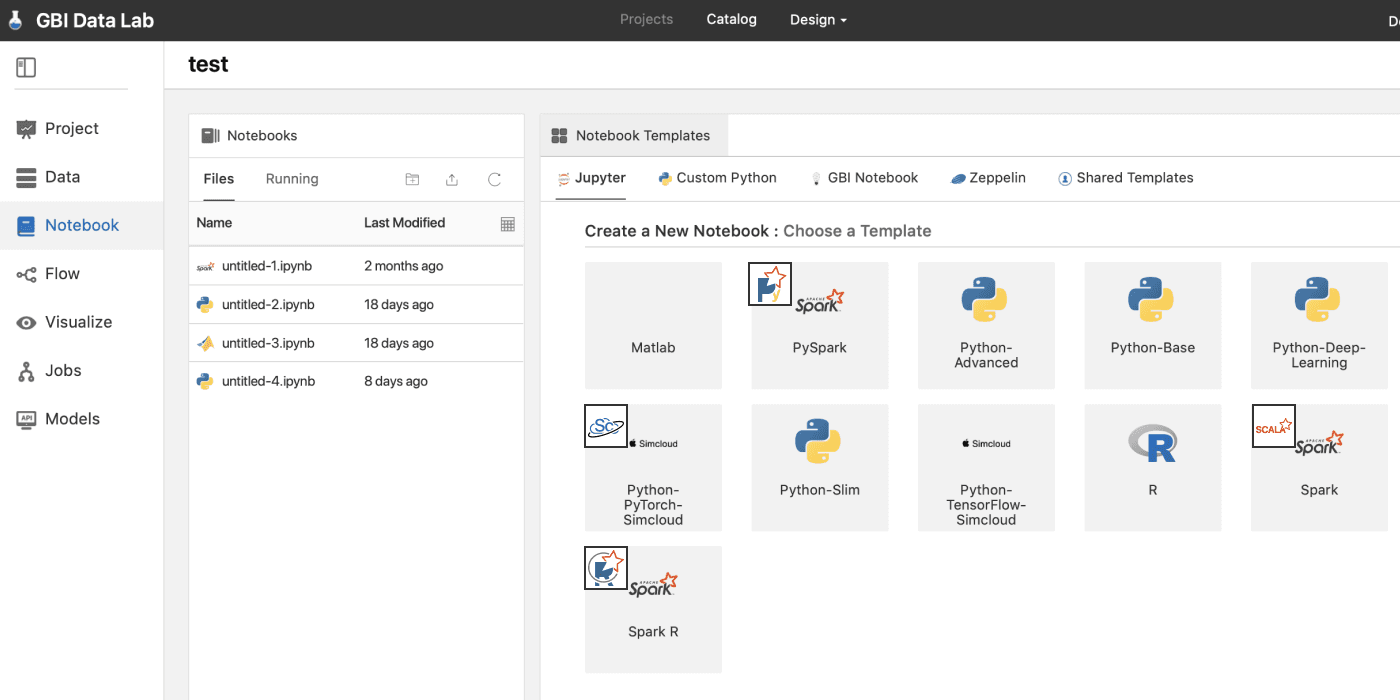Screen dimensions: 1400x700
Task: Choose the PySpark notebook template
Action: tap(820, 325)
